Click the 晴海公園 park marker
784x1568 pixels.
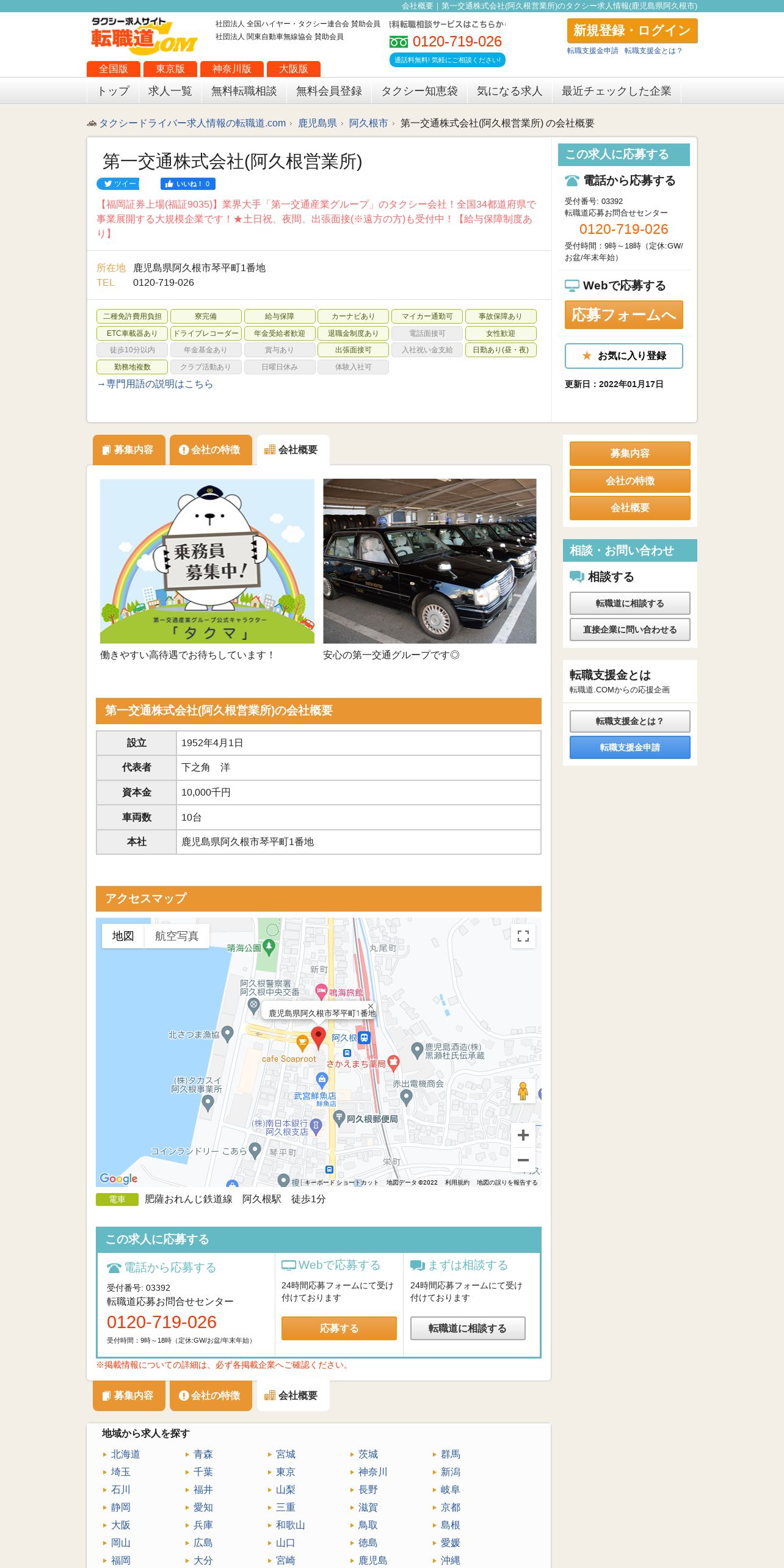[269, 948]
